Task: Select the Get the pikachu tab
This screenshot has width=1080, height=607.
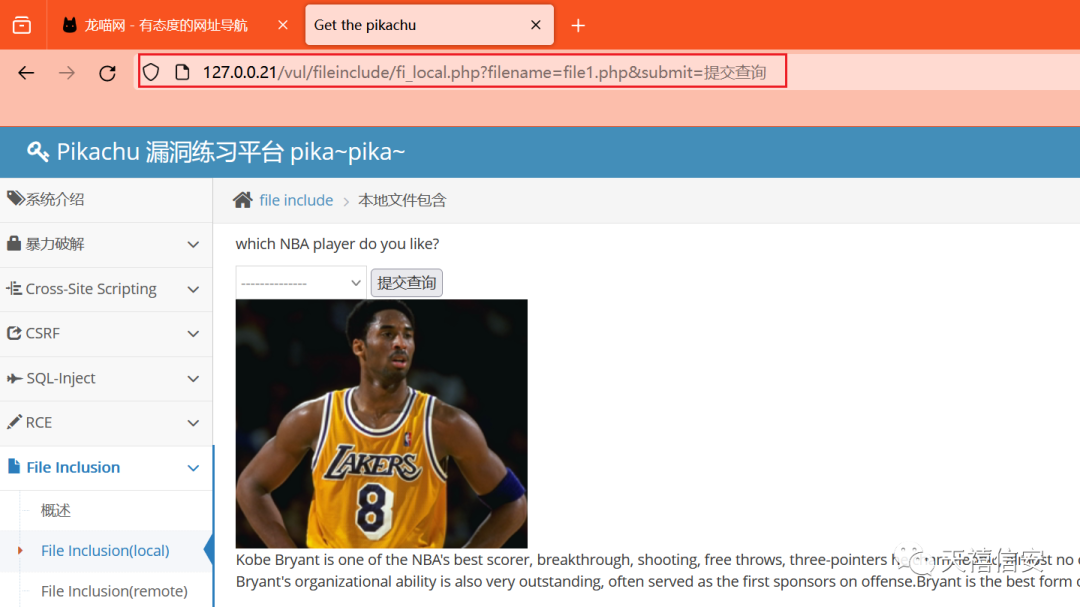Action: point(429,25)
